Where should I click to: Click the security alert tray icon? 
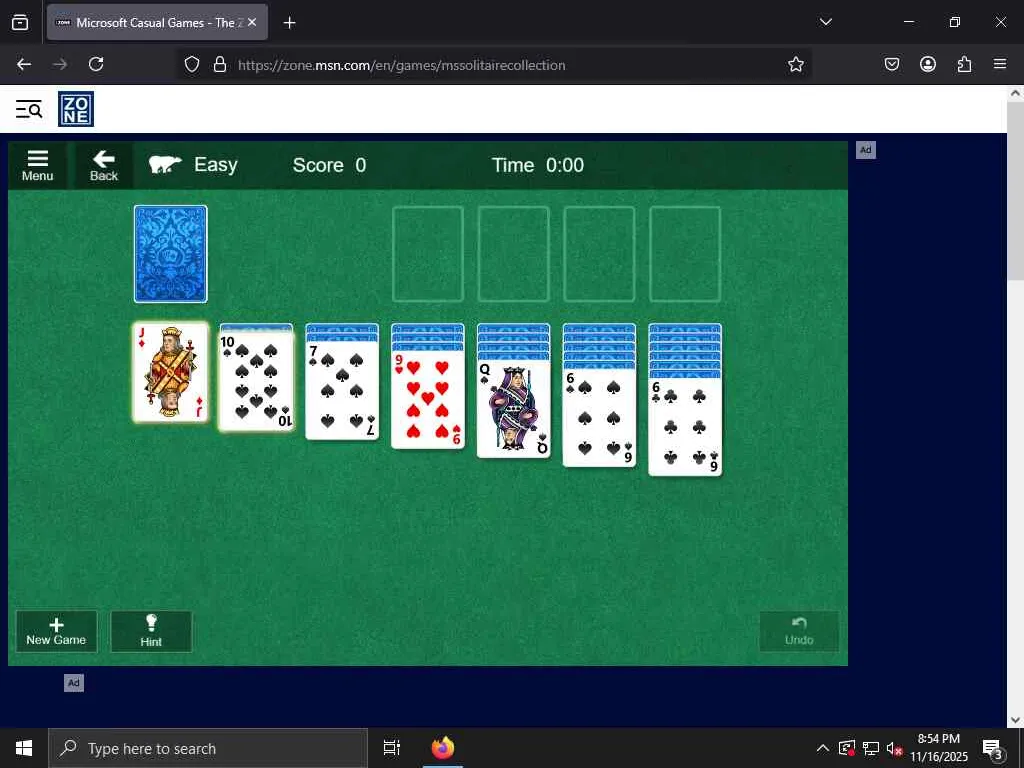point(847,748)
